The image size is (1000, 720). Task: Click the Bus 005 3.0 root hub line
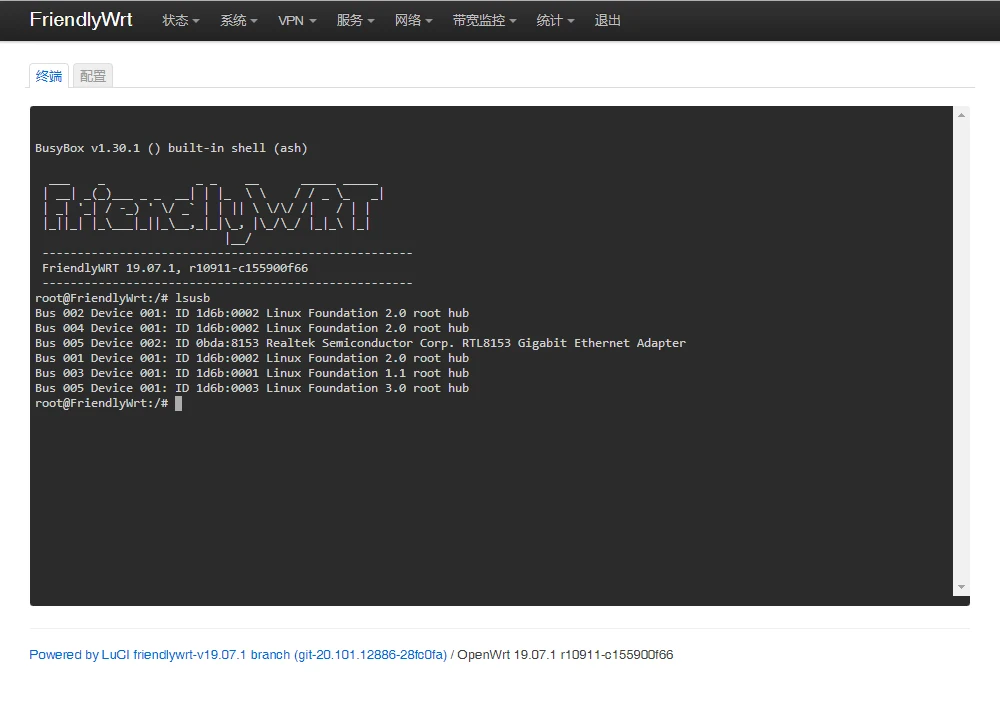pos(252,388)
